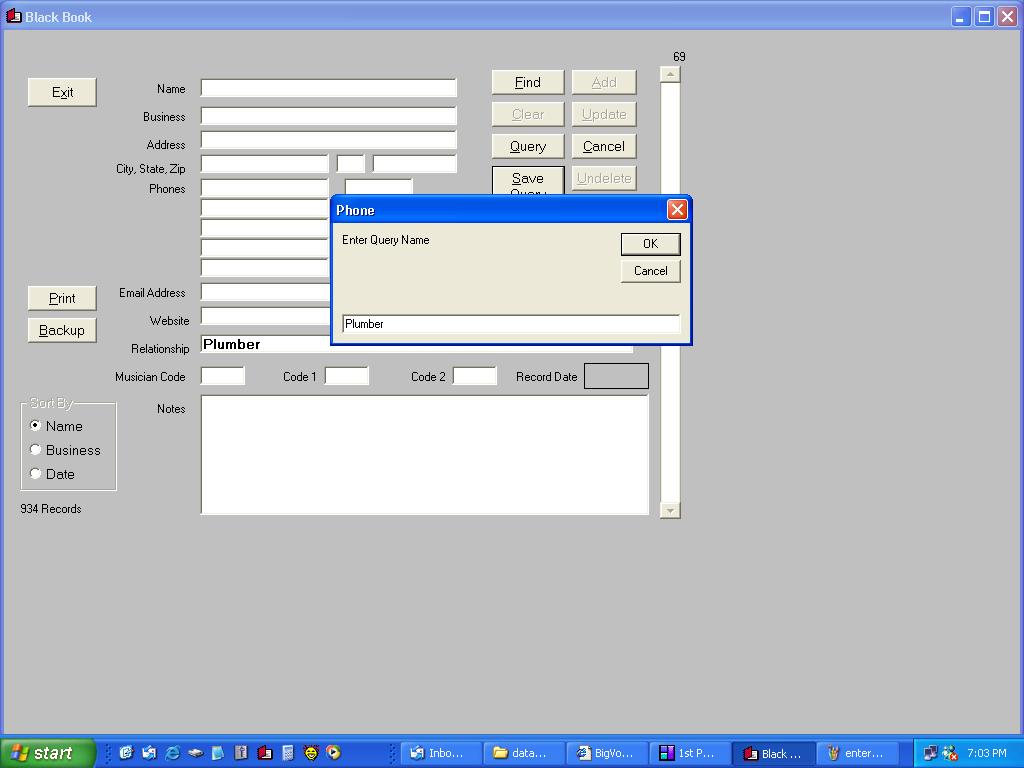Image resolution: width=1024 pixels, height=768 pixels.
Task: Switch to the data folder taskbar window
Action: [522, 753]
